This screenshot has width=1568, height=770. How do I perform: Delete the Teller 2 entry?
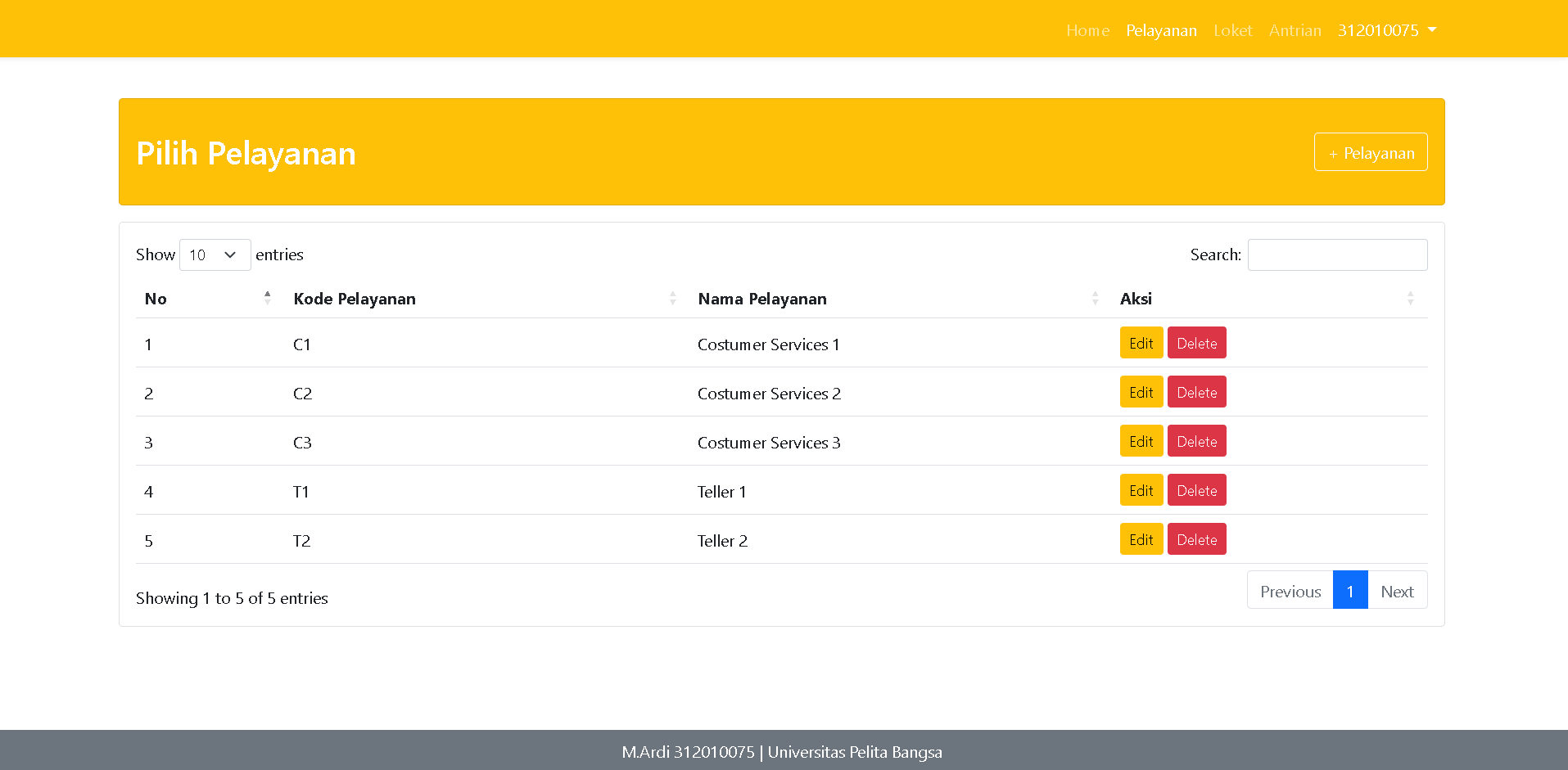[1196, 539]
